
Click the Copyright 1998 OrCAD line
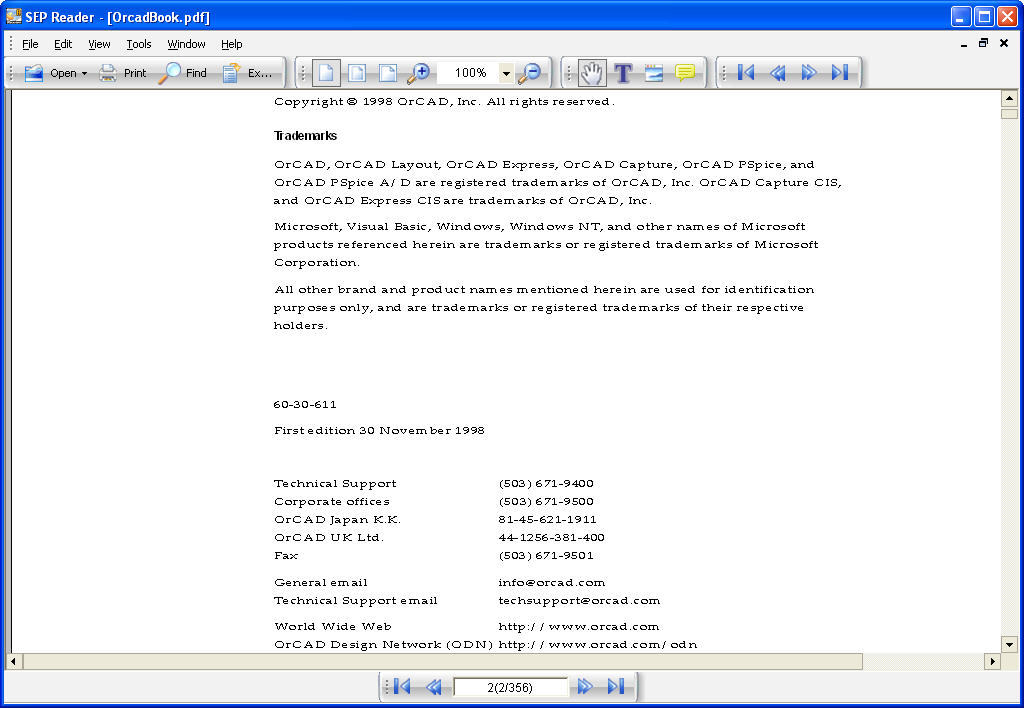pos(444,101)
